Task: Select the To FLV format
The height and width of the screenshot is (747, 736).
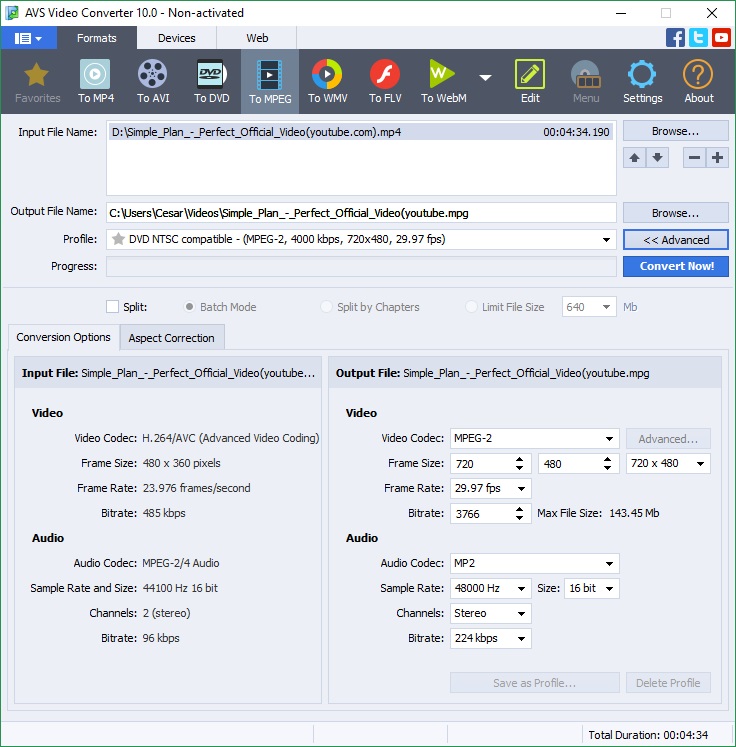Action: tap(385, 82)
